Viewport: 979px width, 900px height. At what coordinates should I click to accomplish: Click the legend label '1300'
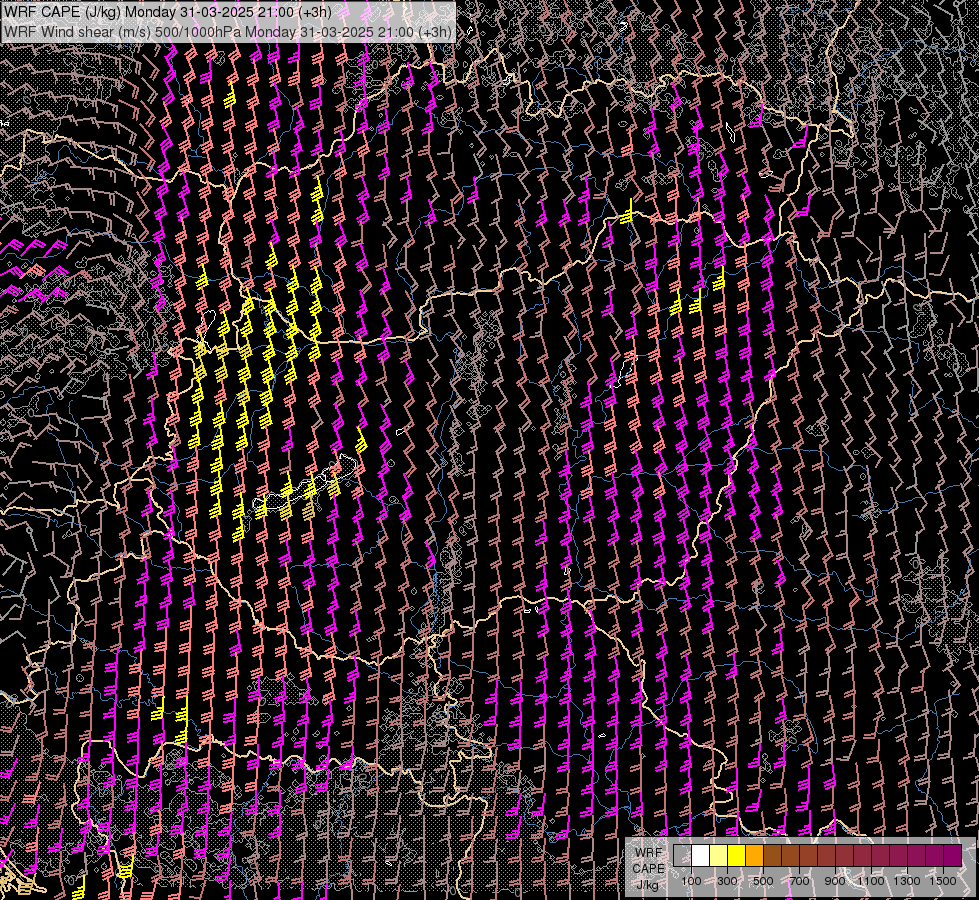click(x=907, y=881)
